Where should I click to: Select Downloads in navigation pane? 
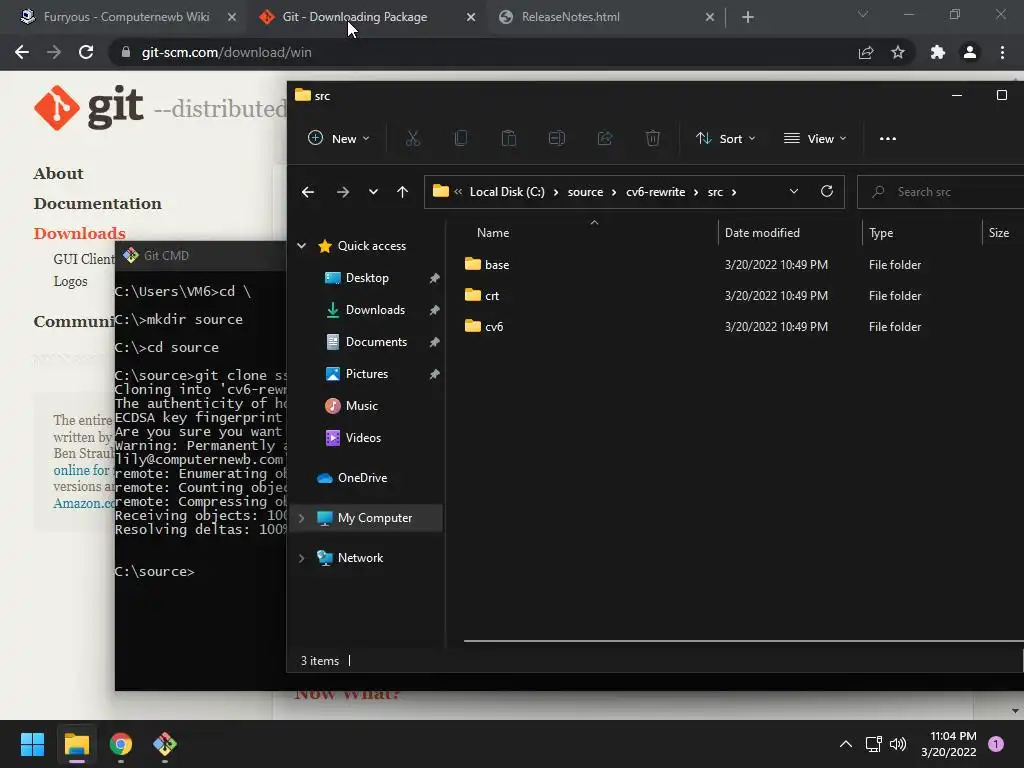[375, 310]
